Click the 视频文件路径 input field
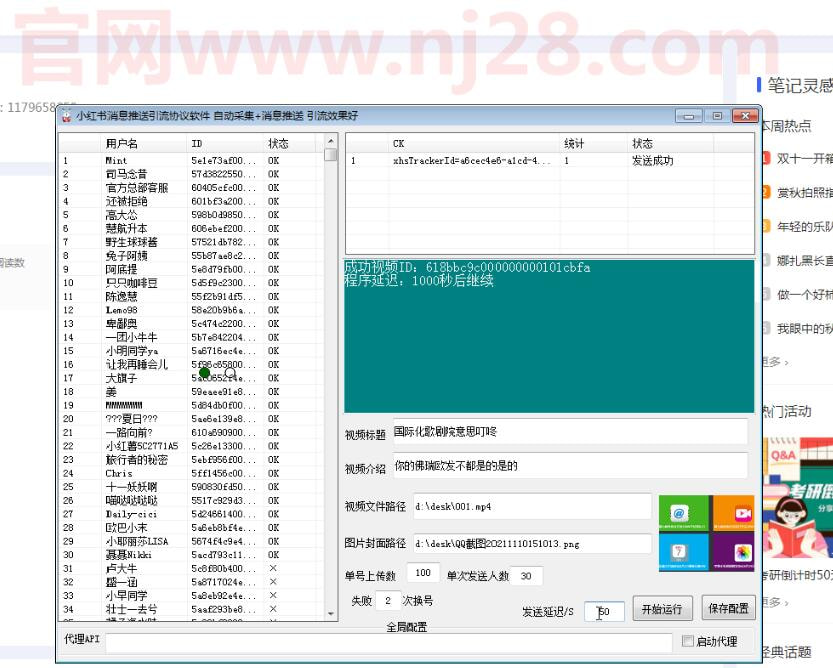The height and width of the screenshot is (668, 833). click(x=530, y=506)
